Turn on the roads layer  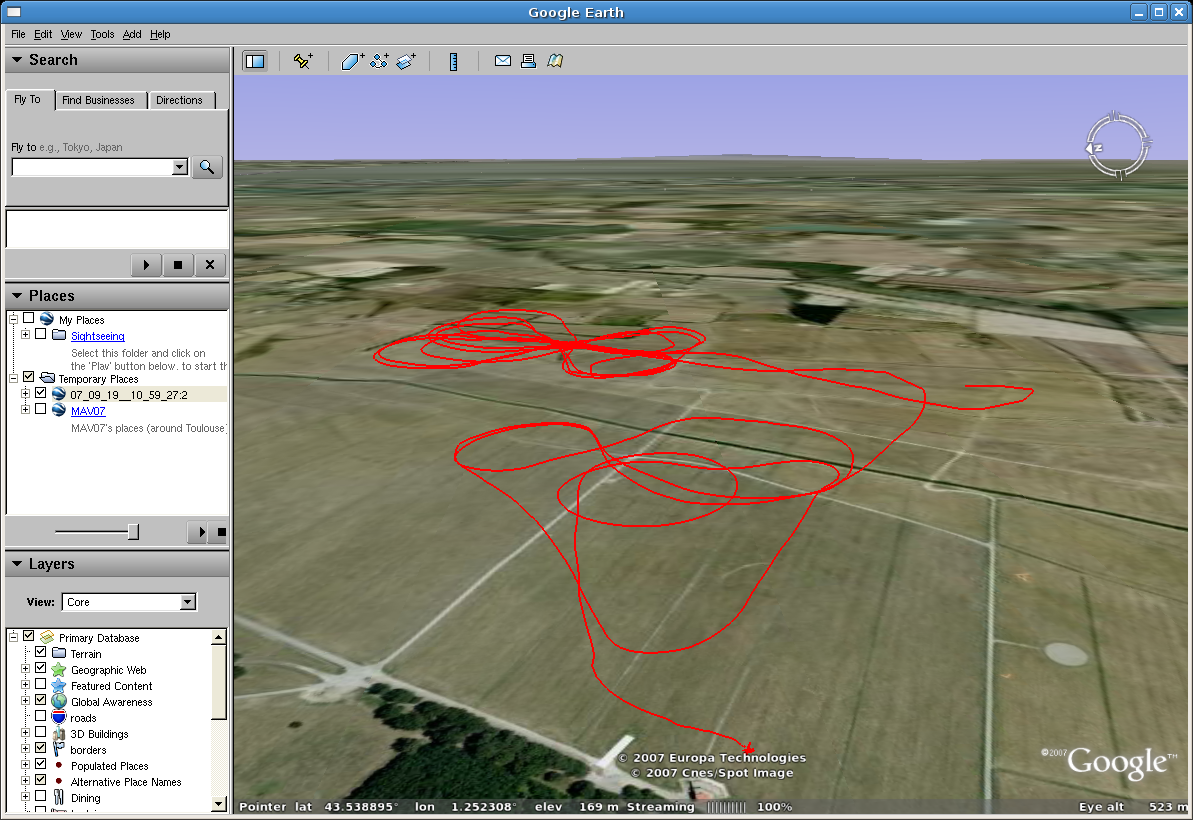coord(40,716)
